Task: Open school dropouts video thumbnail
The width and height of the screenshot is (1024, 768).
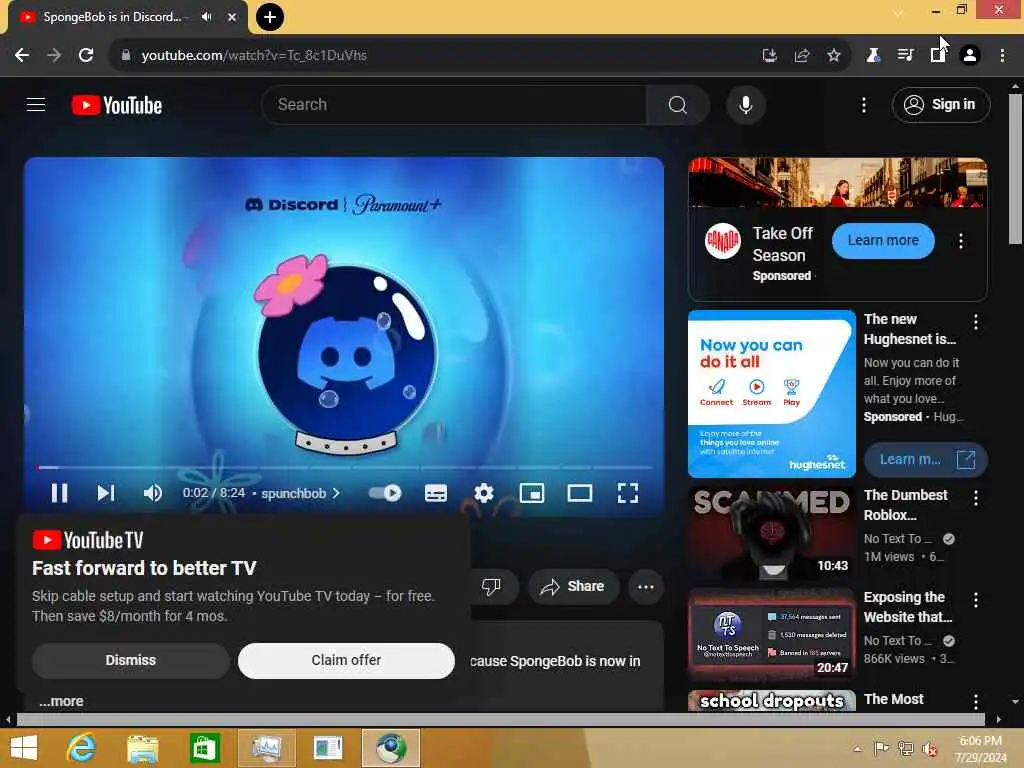Action: tap(772, 701)
